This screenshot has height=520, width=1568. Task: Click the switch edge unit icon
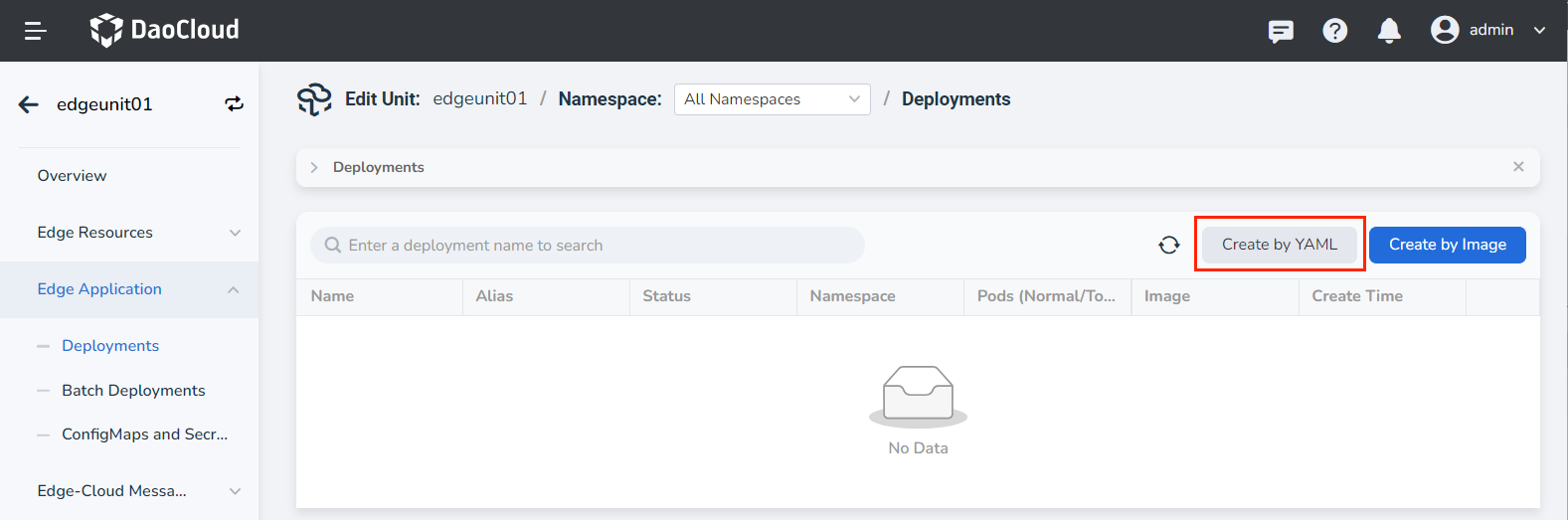234,104
